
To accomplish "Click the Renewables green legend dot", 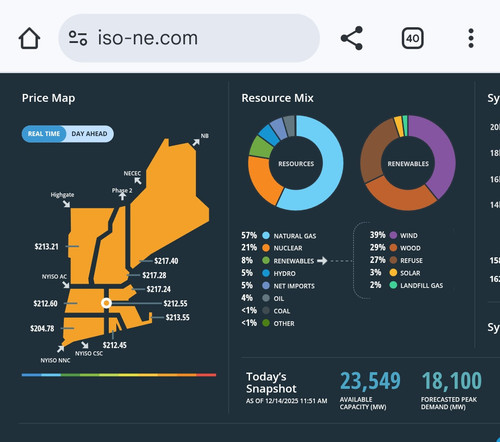I will pos(266,261).
